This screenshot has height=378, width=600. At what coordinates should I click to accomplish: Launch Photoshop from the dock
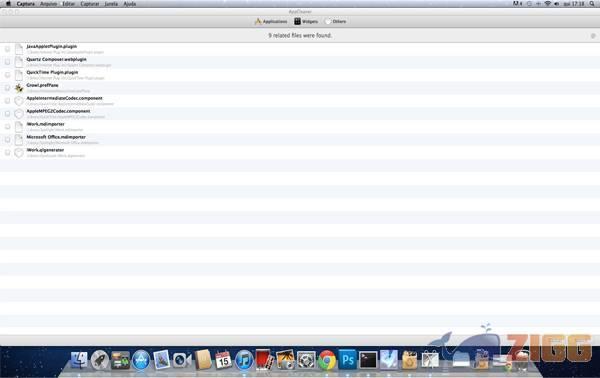(347, 360)
